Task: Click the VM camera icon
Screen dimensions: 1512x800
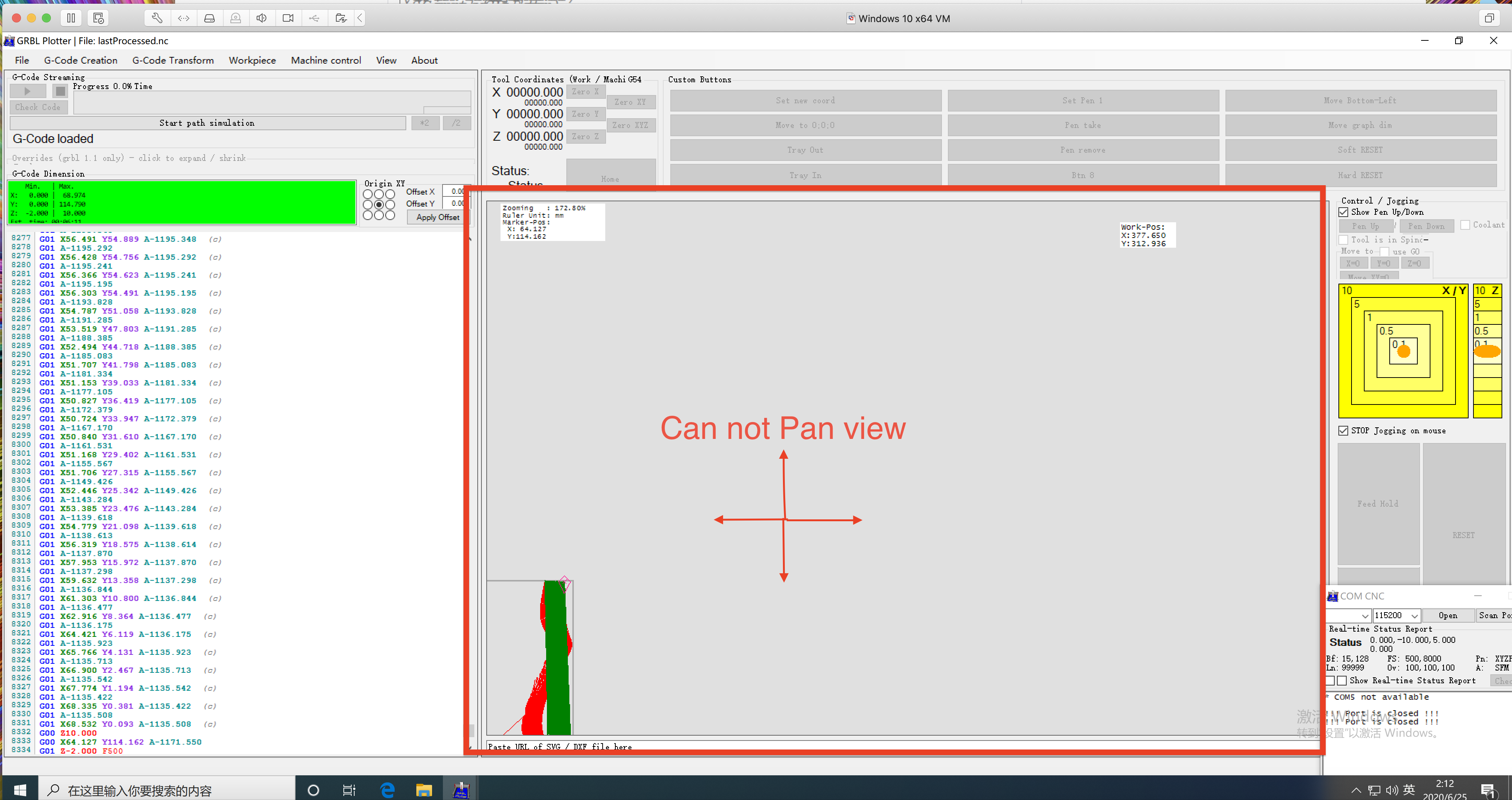Action: point(288,18)
